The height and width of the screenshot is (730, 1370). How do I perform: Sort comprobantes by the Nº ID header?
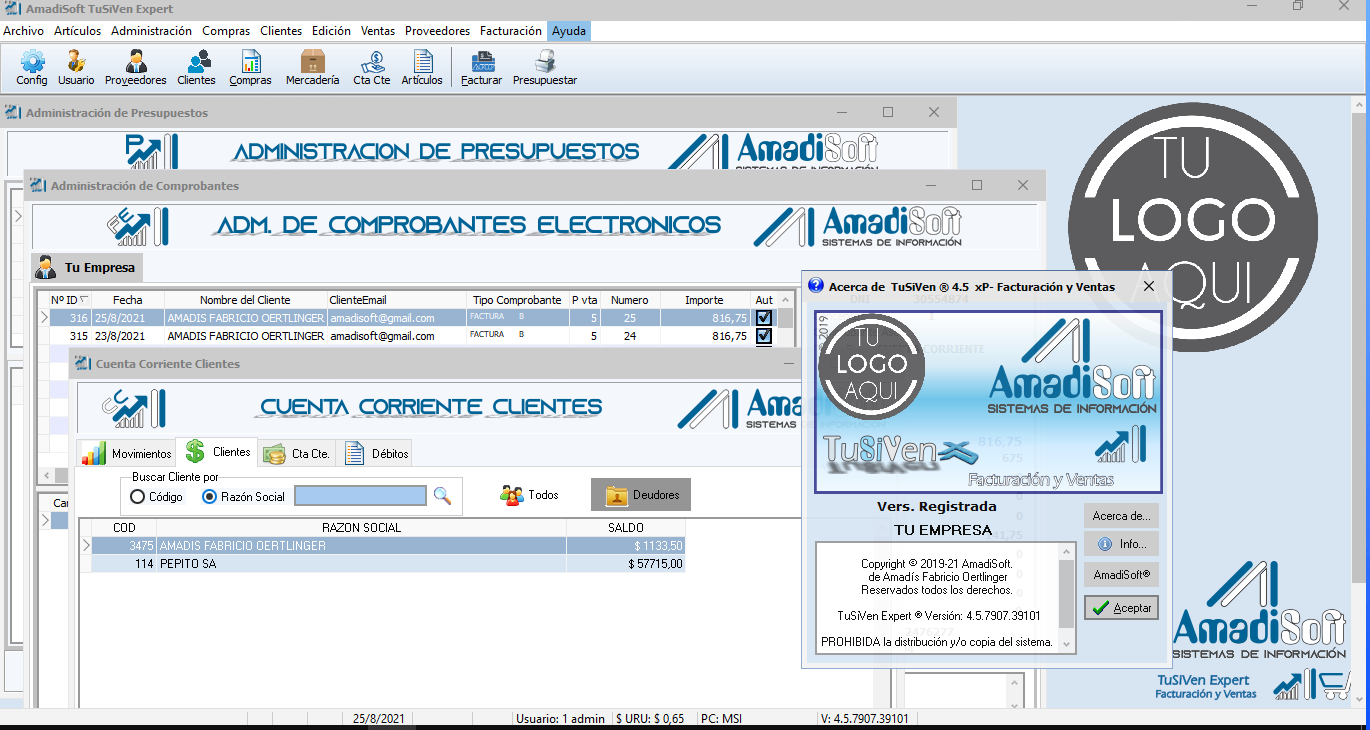(70, 300)
